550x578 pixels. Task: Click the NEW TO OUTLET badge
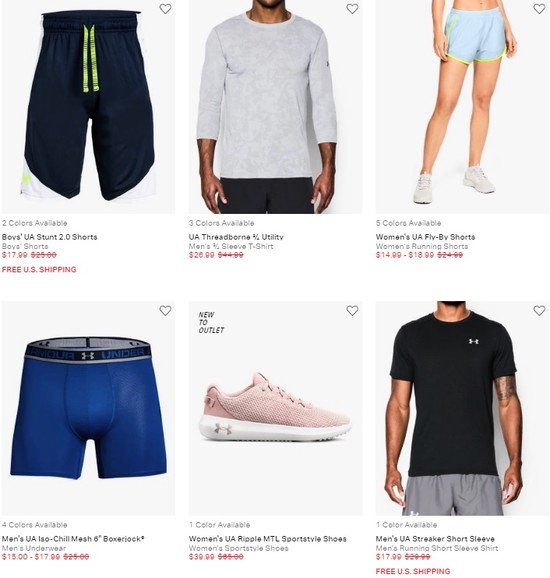click(211, 323)
